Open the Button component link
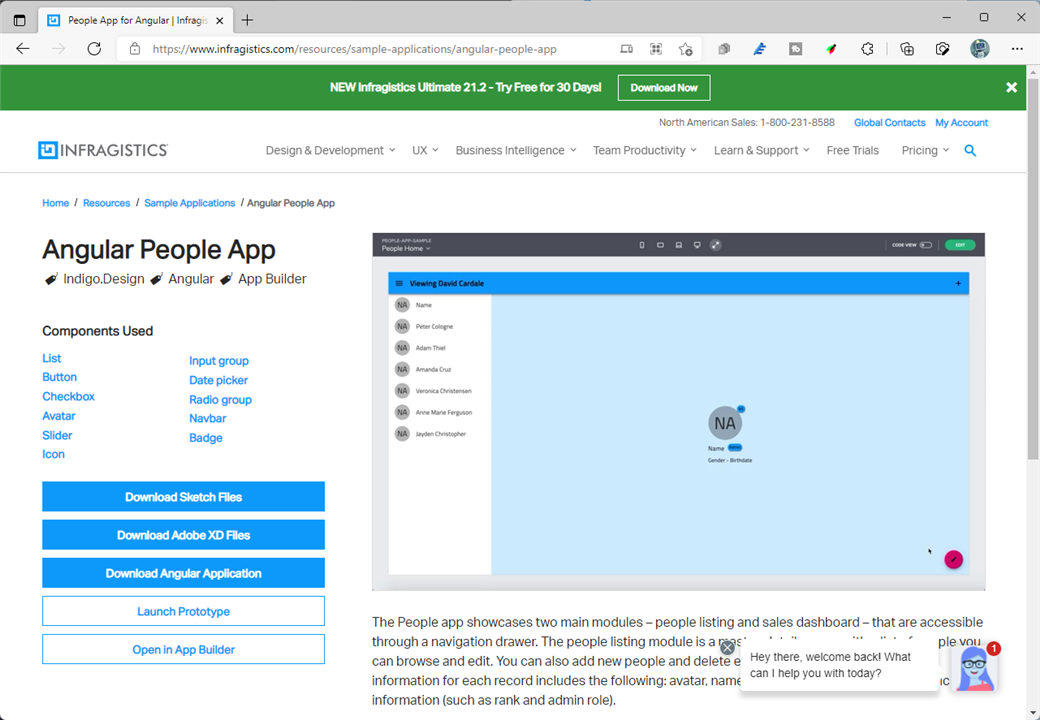Screen dimensions: 1040x720 coord(60,377)
